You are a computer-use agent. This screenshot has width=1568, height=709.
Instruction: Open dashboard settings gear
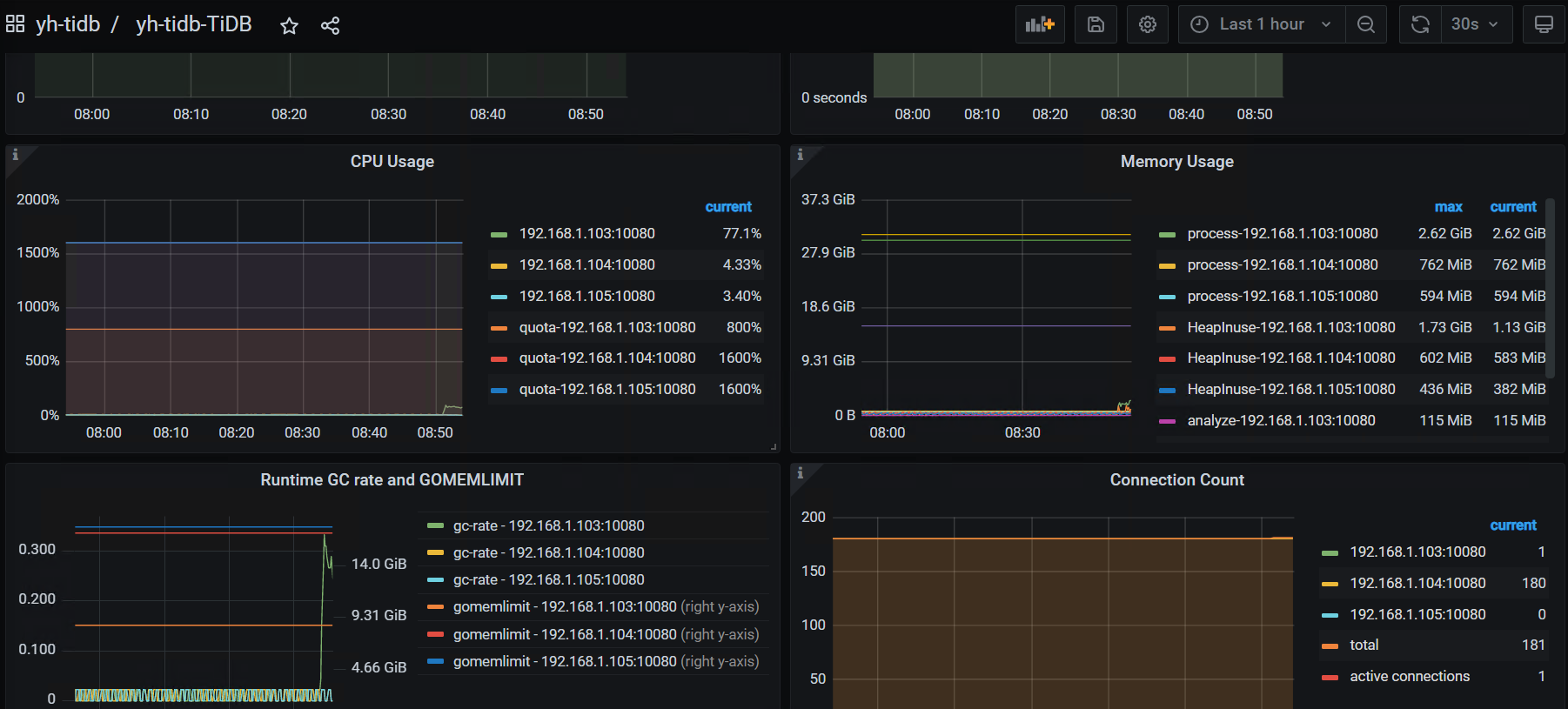pos(1148,24)
